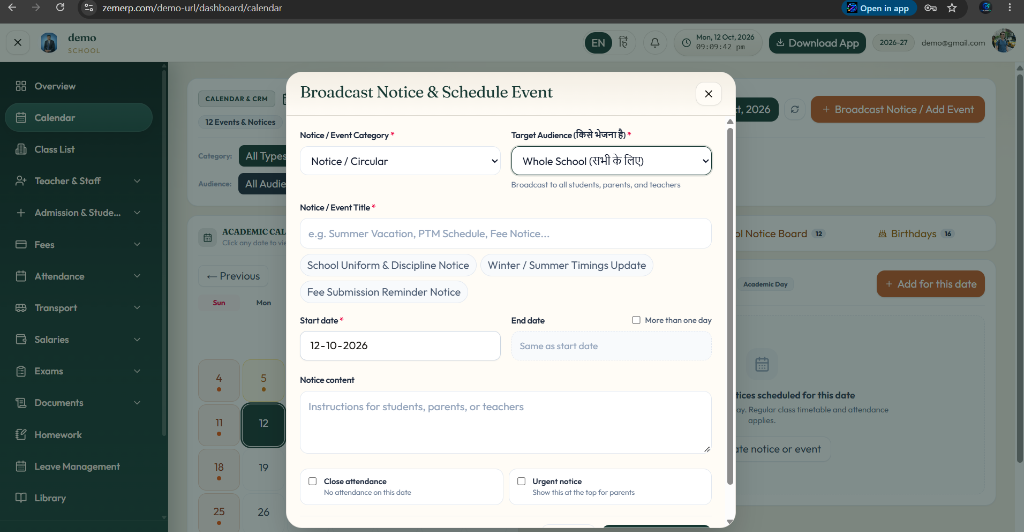1024x532 pixels.
Task: Expand the Attendance menu
Action: [x=78, y=276]
